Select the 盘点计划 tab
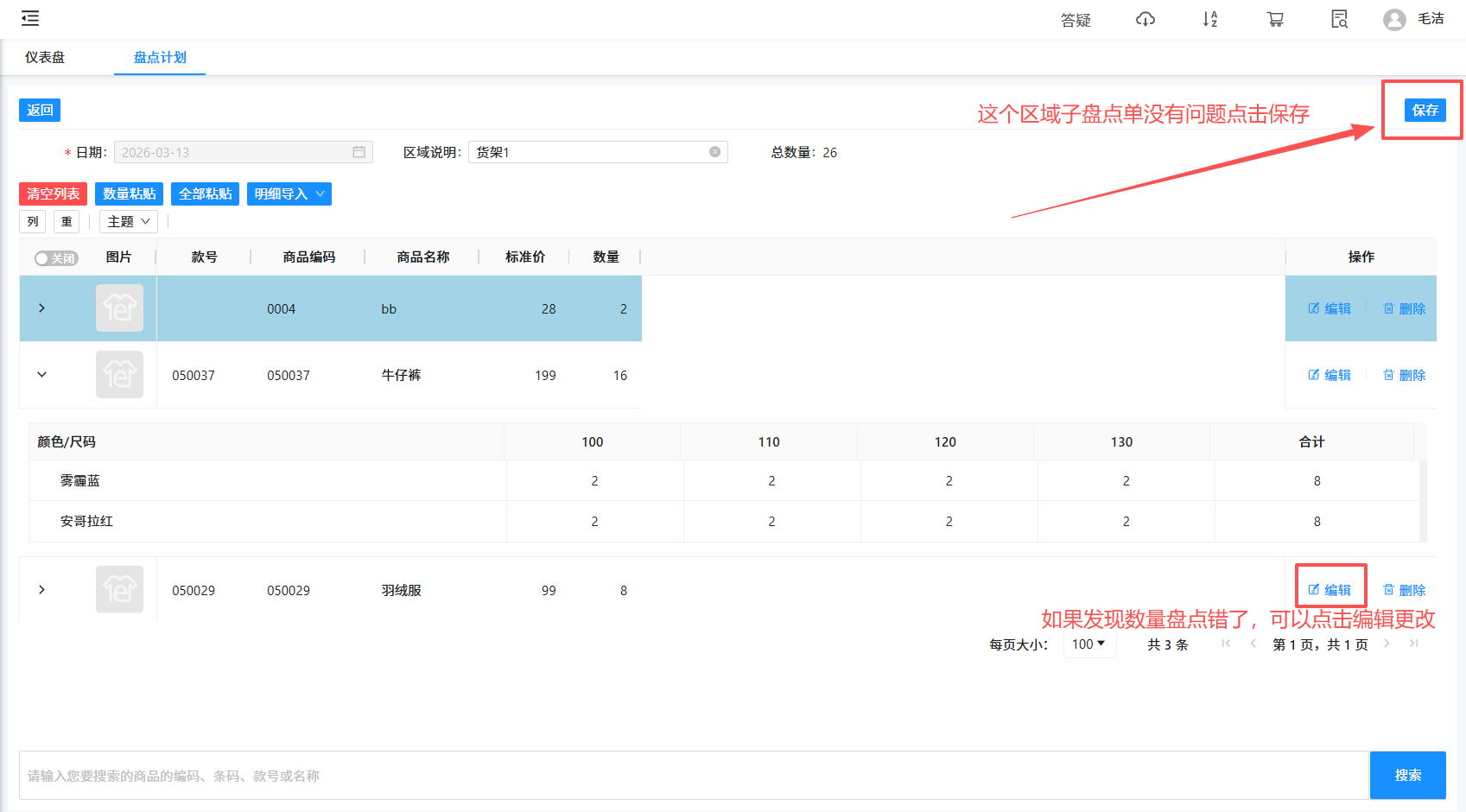Viewport: 1466px width, 812px height. (x=160, y=58)
